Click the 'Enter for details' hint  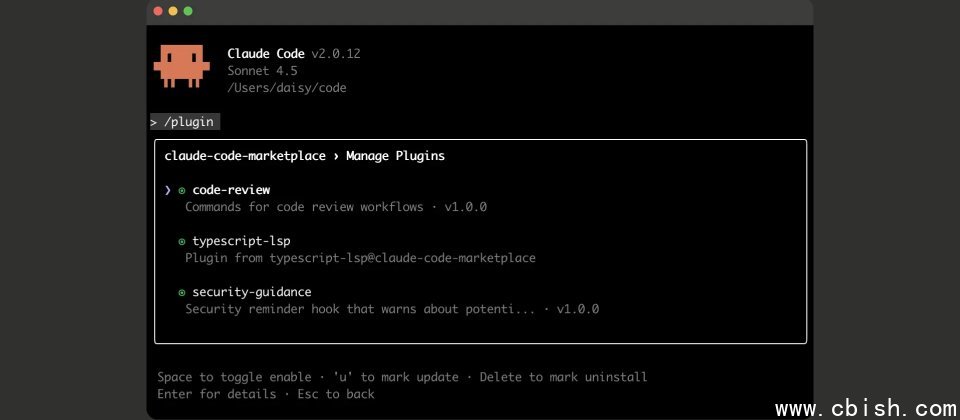(x=216, y=394)
